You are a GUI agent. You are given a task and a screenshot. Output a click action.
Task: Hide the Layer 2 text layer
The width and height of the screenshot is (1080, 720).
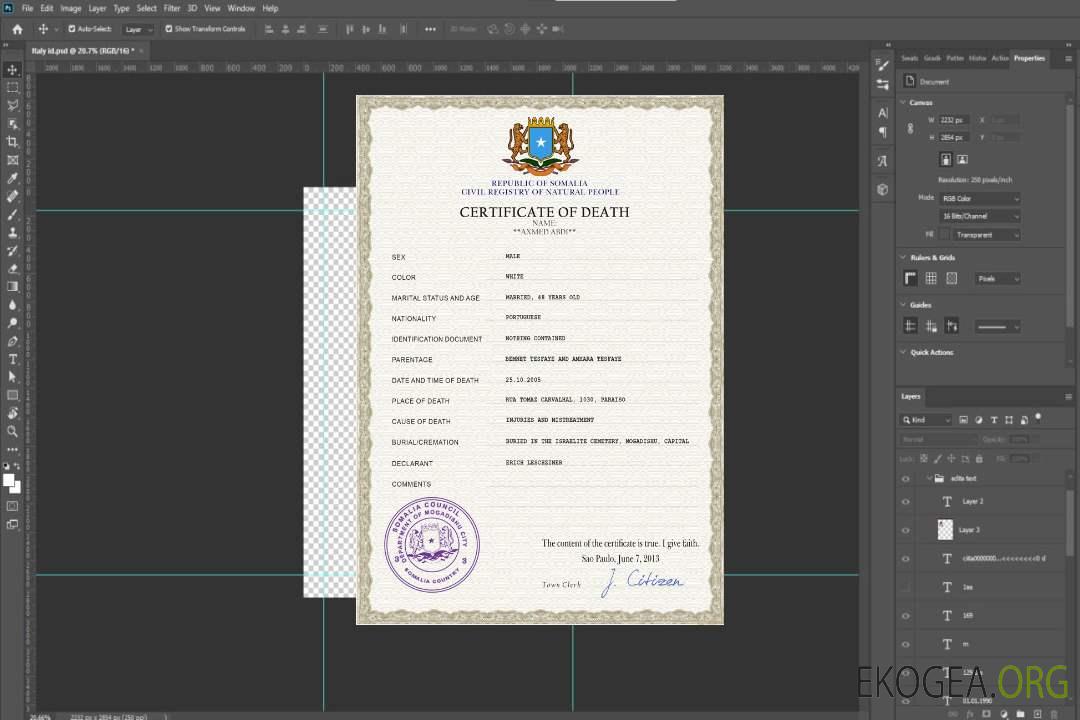pos(906,502)
